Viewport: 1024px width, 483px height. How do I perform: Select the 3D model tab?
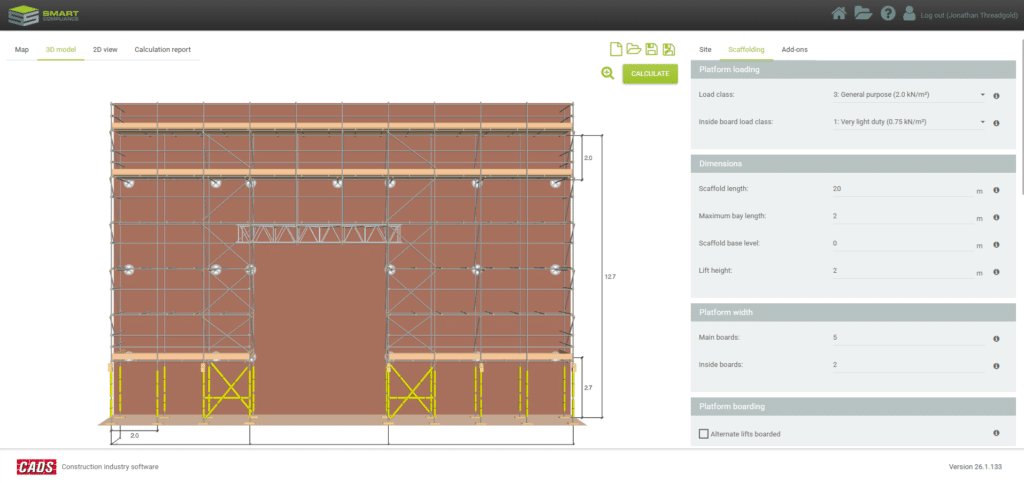pyautogui.click(x=61, y=50)
